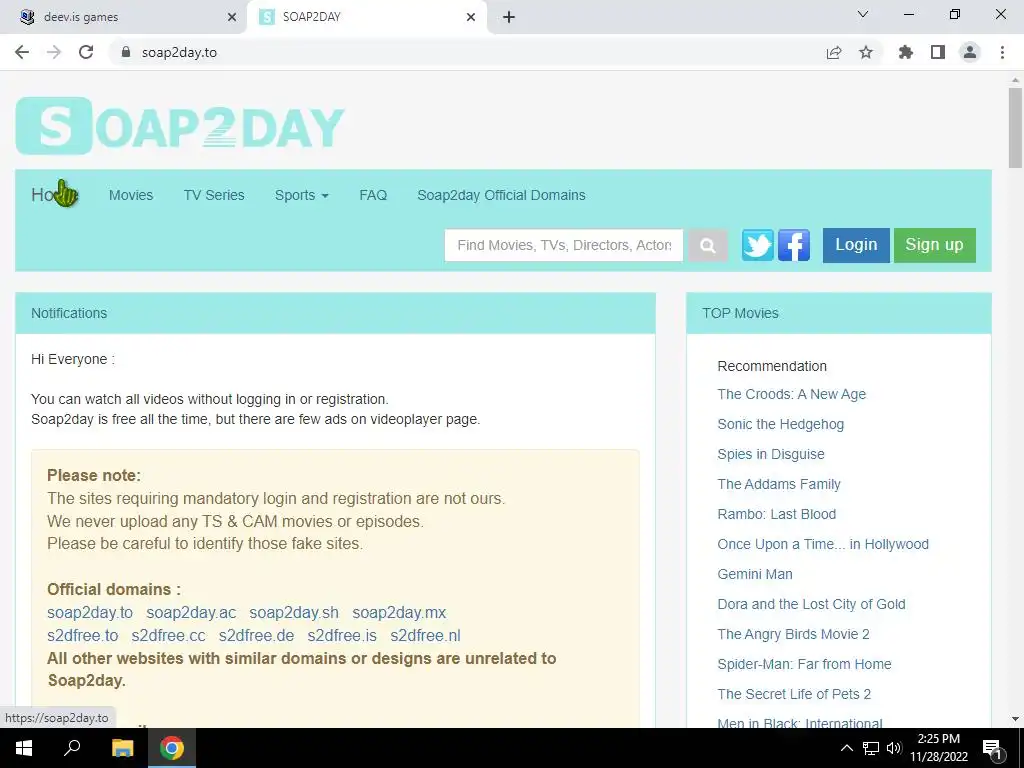Open the Facebook icon link
This screenshot has width=1024, height=768.
[793, 245]
